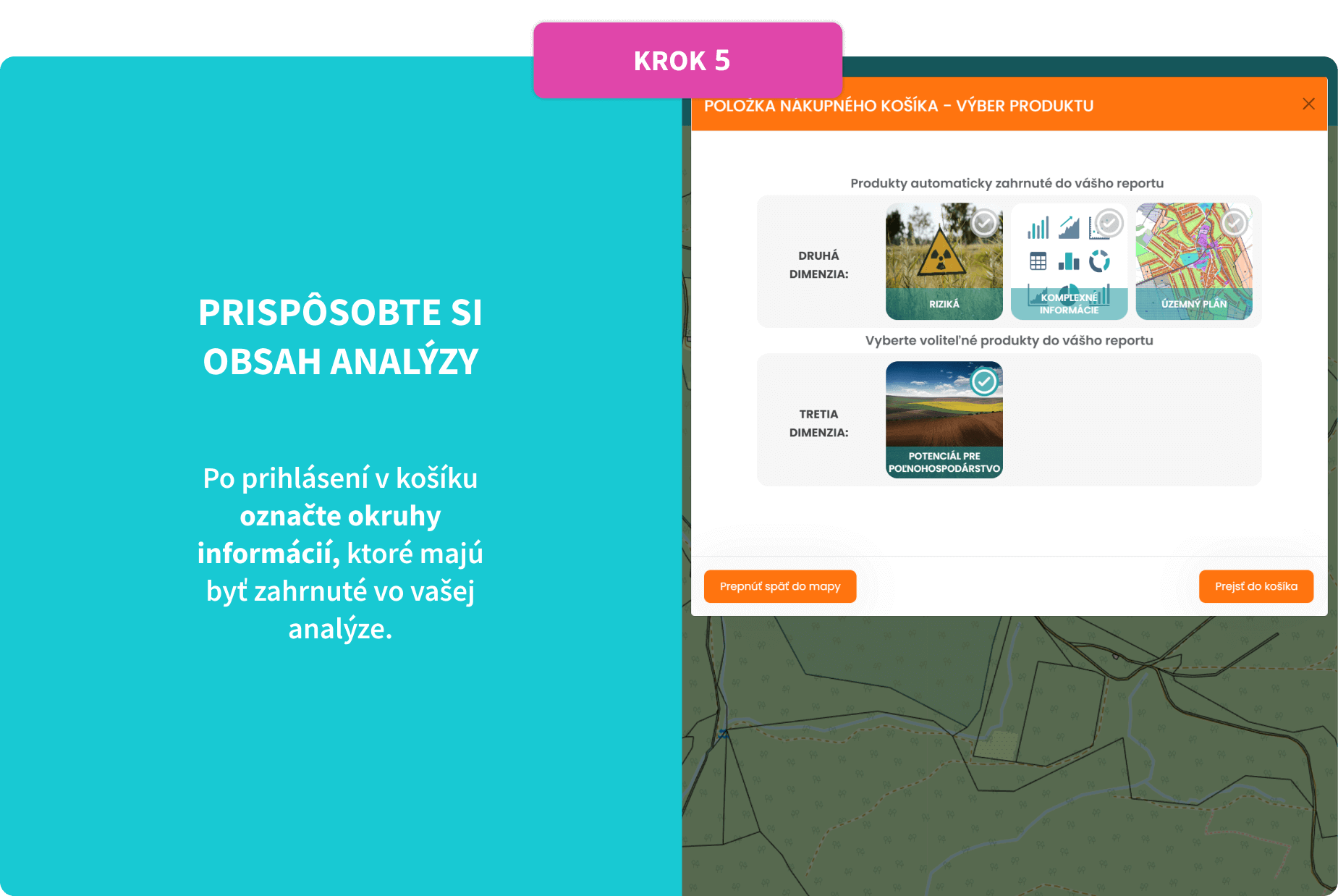Select the Riziká label caption
Image resolution: width=1338 pixels, height=896 pixels.
(944, 304)
